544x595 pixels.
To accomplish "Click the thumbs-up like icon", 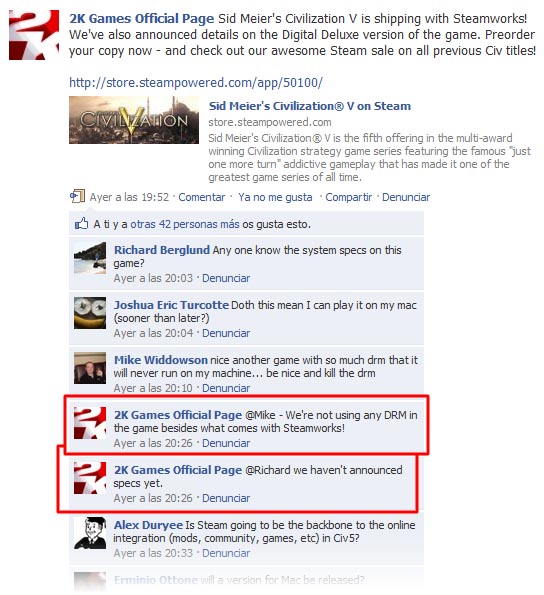I will click(81, 224).
